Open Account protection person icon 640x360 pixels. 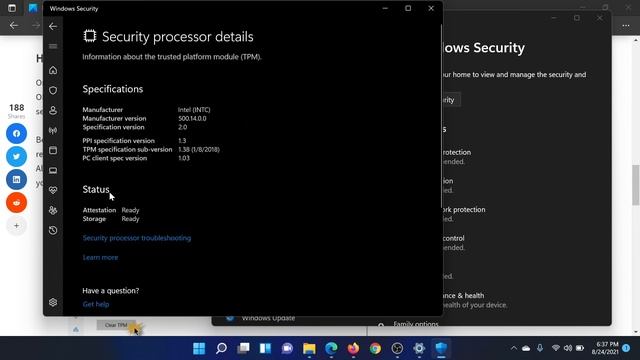(53, 110)
